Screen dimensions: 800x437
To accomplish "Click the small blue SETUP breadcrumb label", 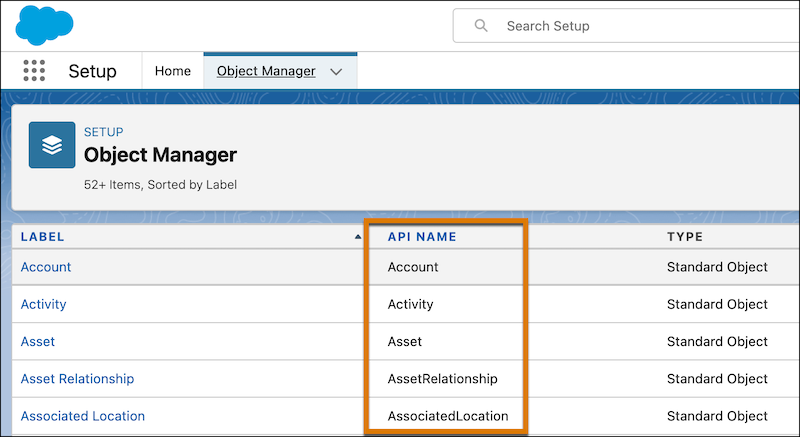I will 104,132.
